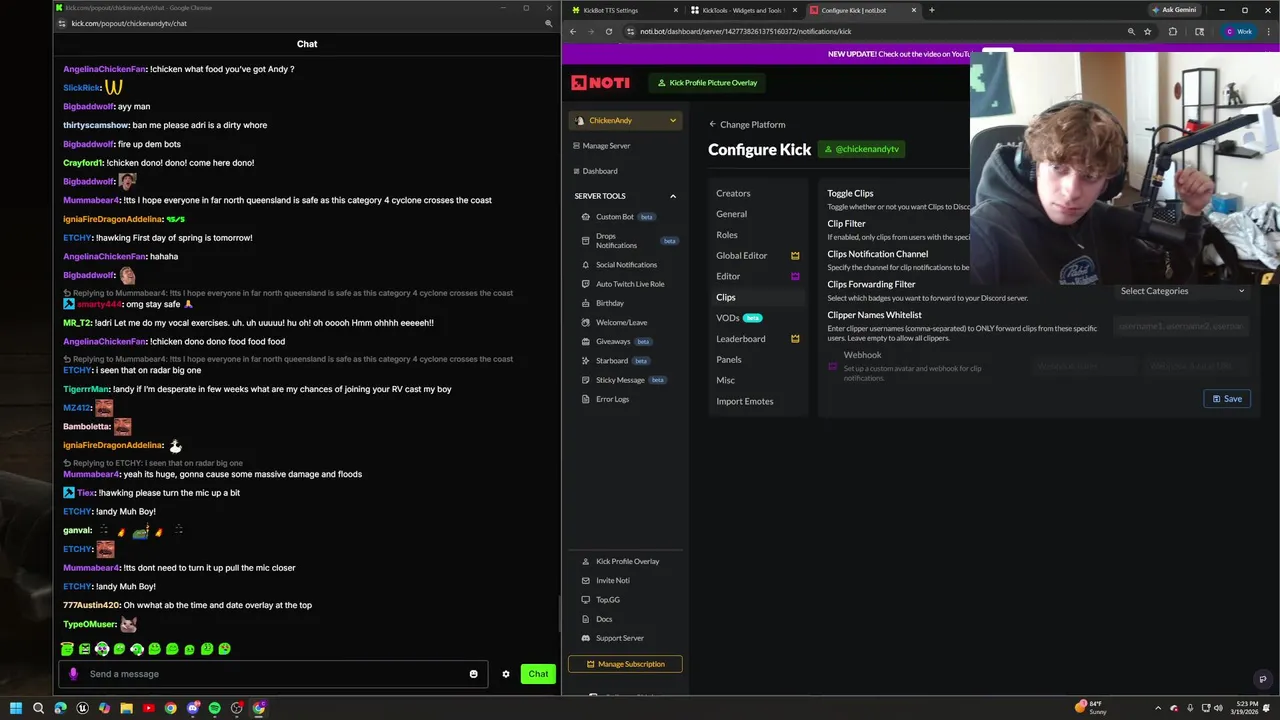
Task: Open Windows Start menu
Action: 15,708
